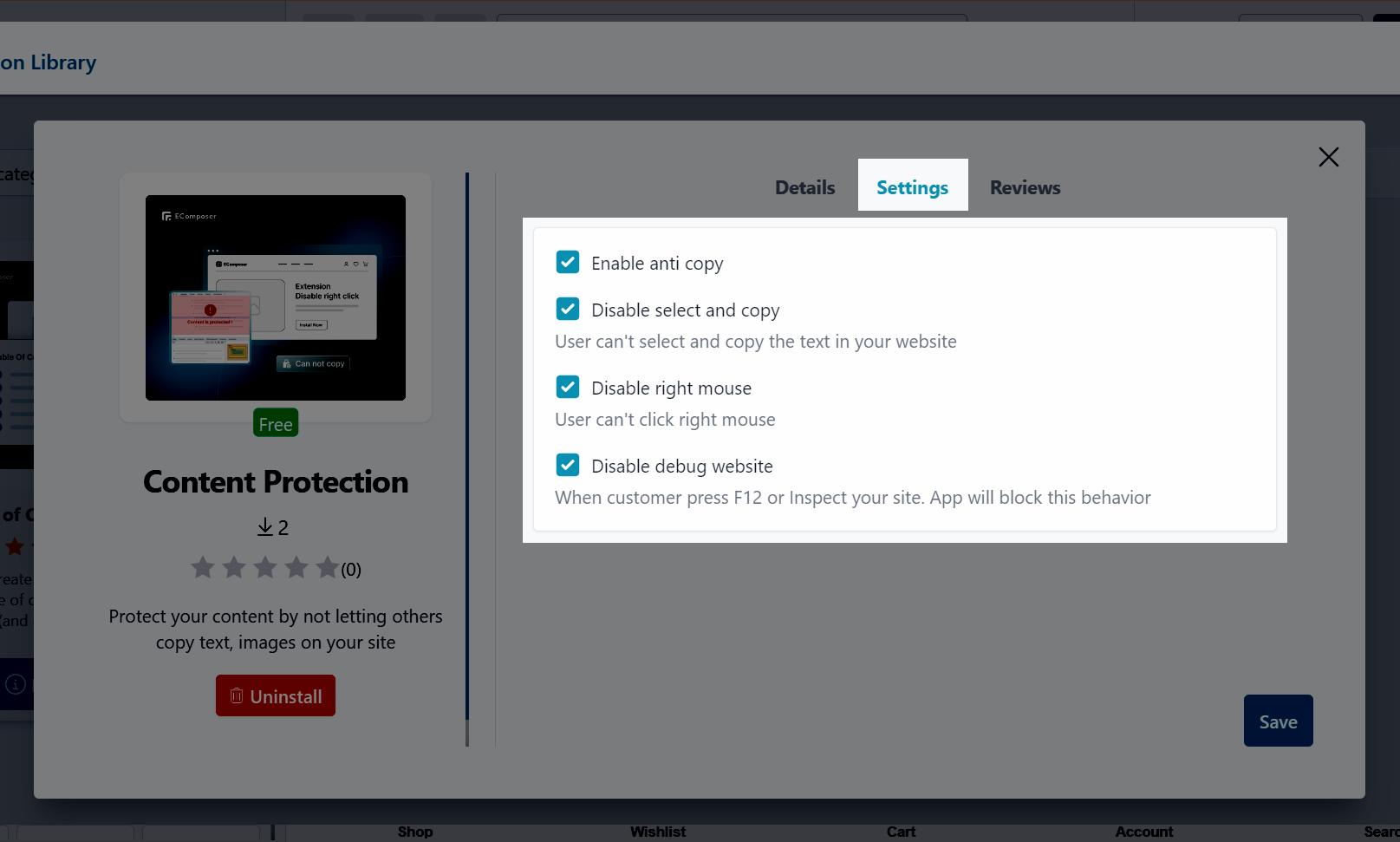Click the Shop item in background bar
Viewport: 1400px width, 842px height.
pyautogui.click(x=415, y=832)
